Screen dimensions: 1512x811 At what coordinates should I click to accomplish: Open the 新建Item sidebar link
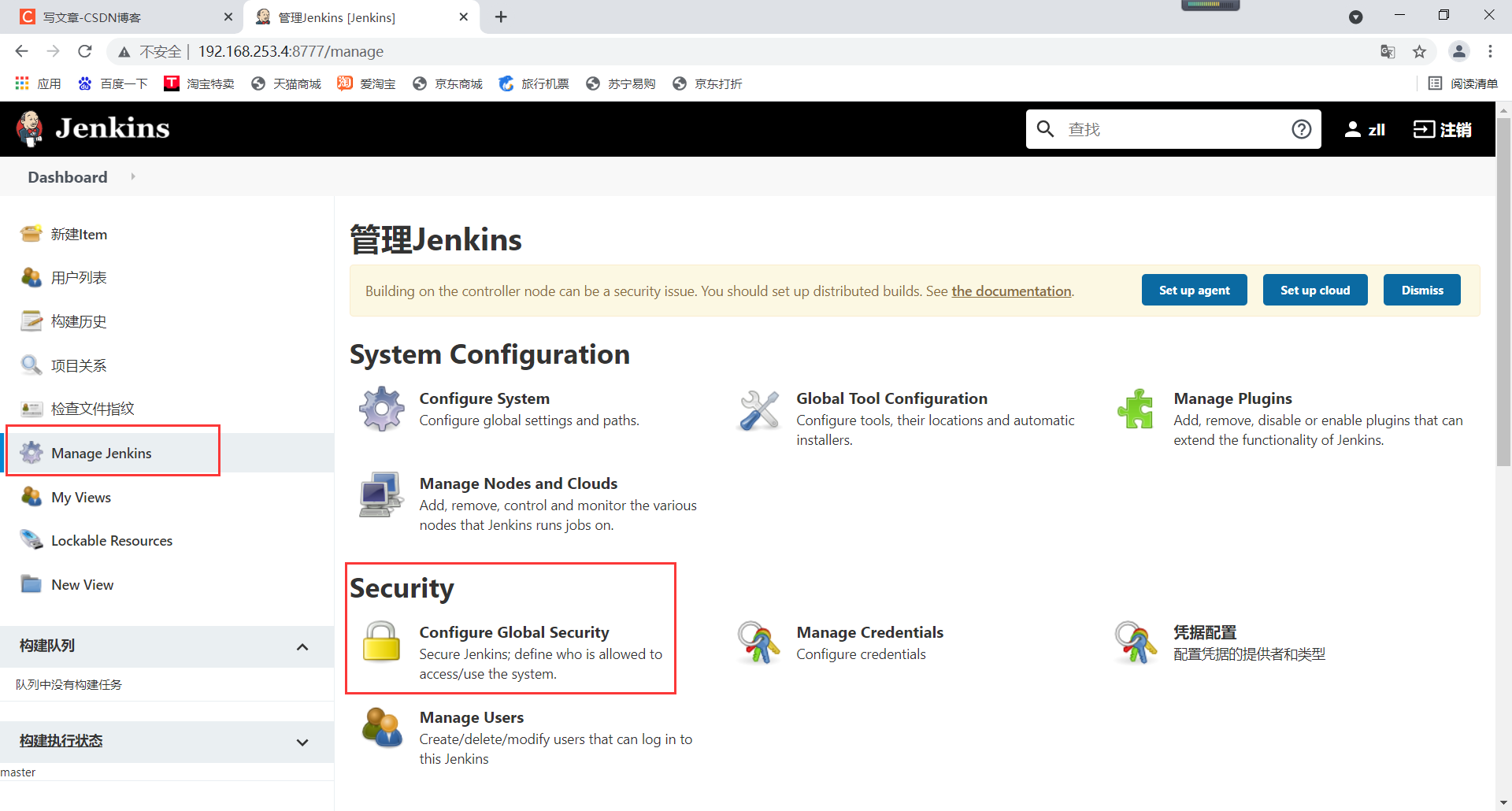coord(79,234)
